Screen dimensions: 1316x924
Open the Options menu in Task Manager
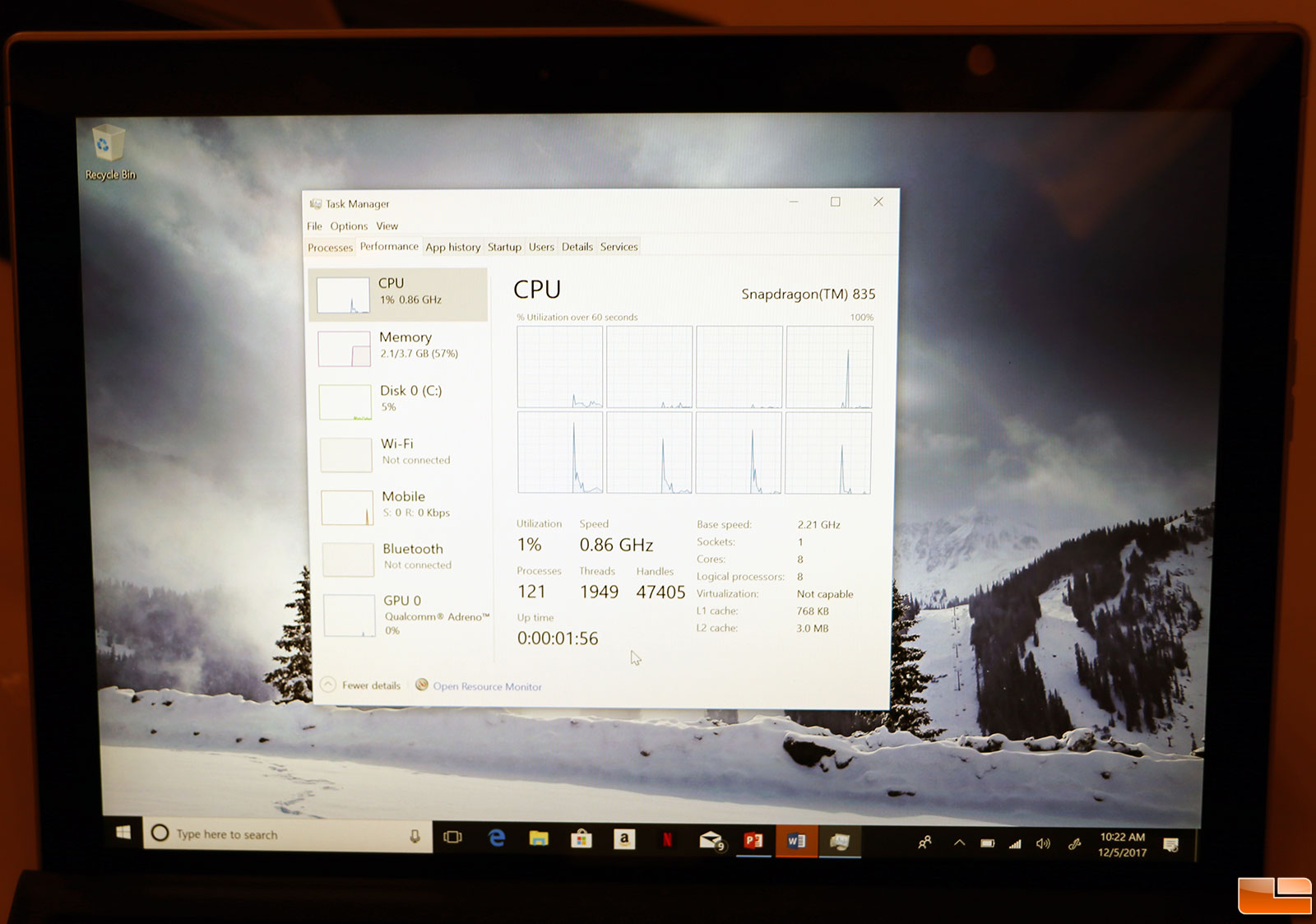349,226
